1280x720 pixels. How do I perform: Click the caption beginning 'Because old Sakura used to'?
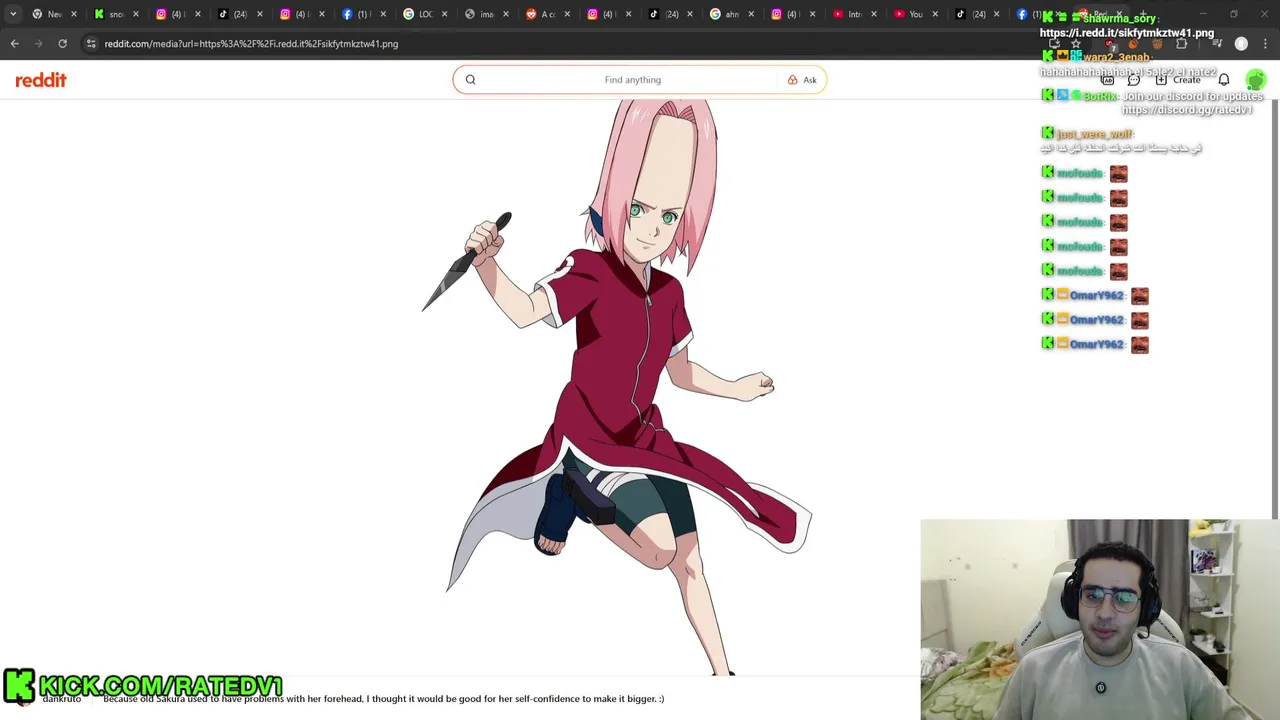384,699
